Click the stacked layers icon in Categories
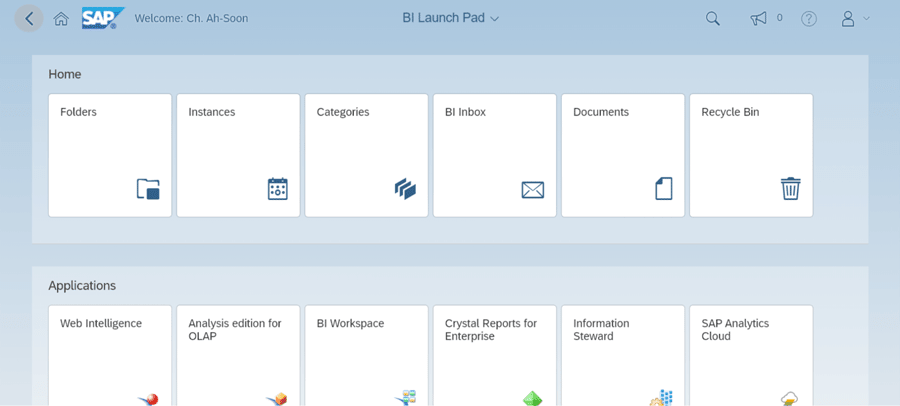Image resolution: width=900 pixels, height=406 pixels. (x=405, y=189)
